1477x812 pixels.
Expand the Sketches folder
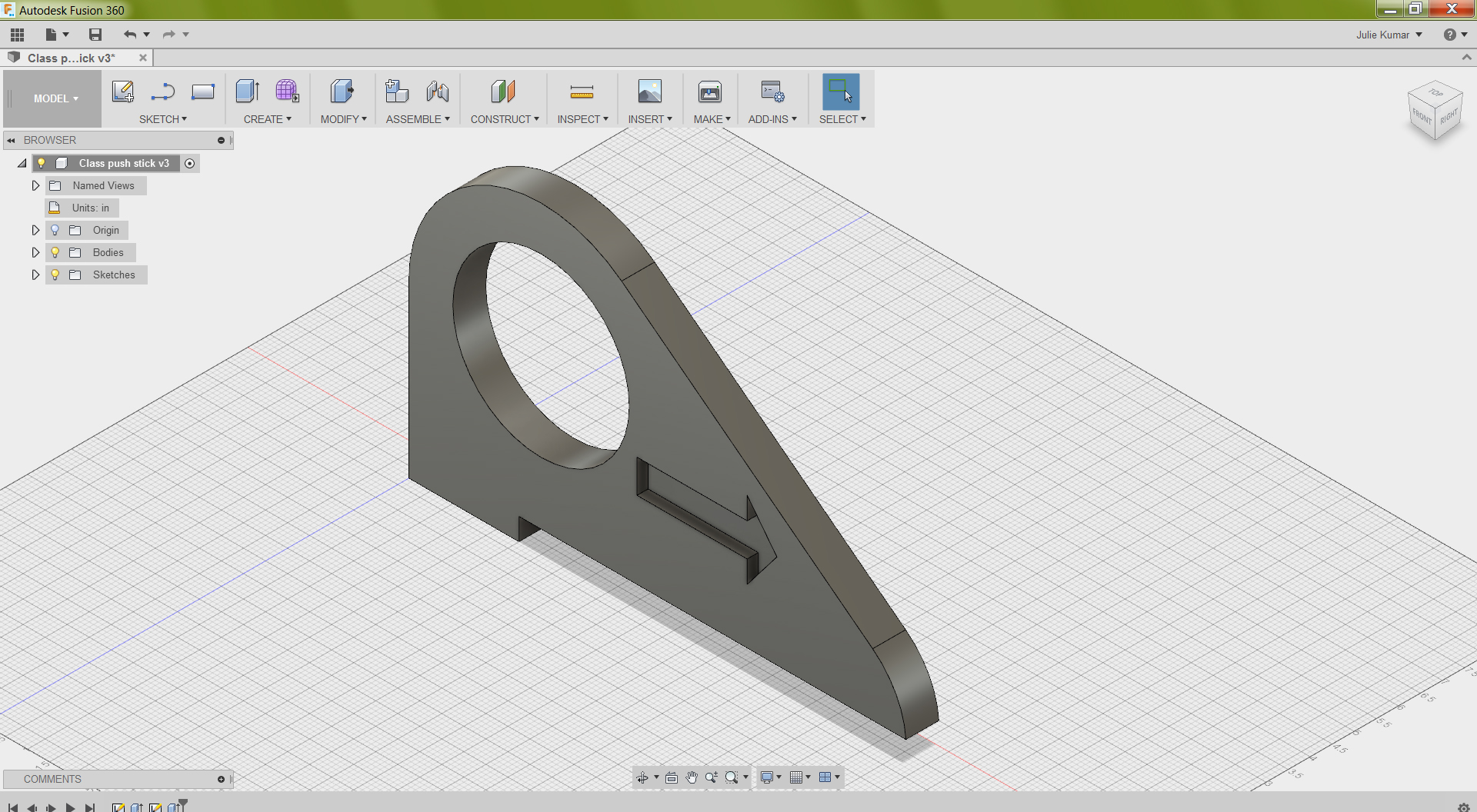35,275
